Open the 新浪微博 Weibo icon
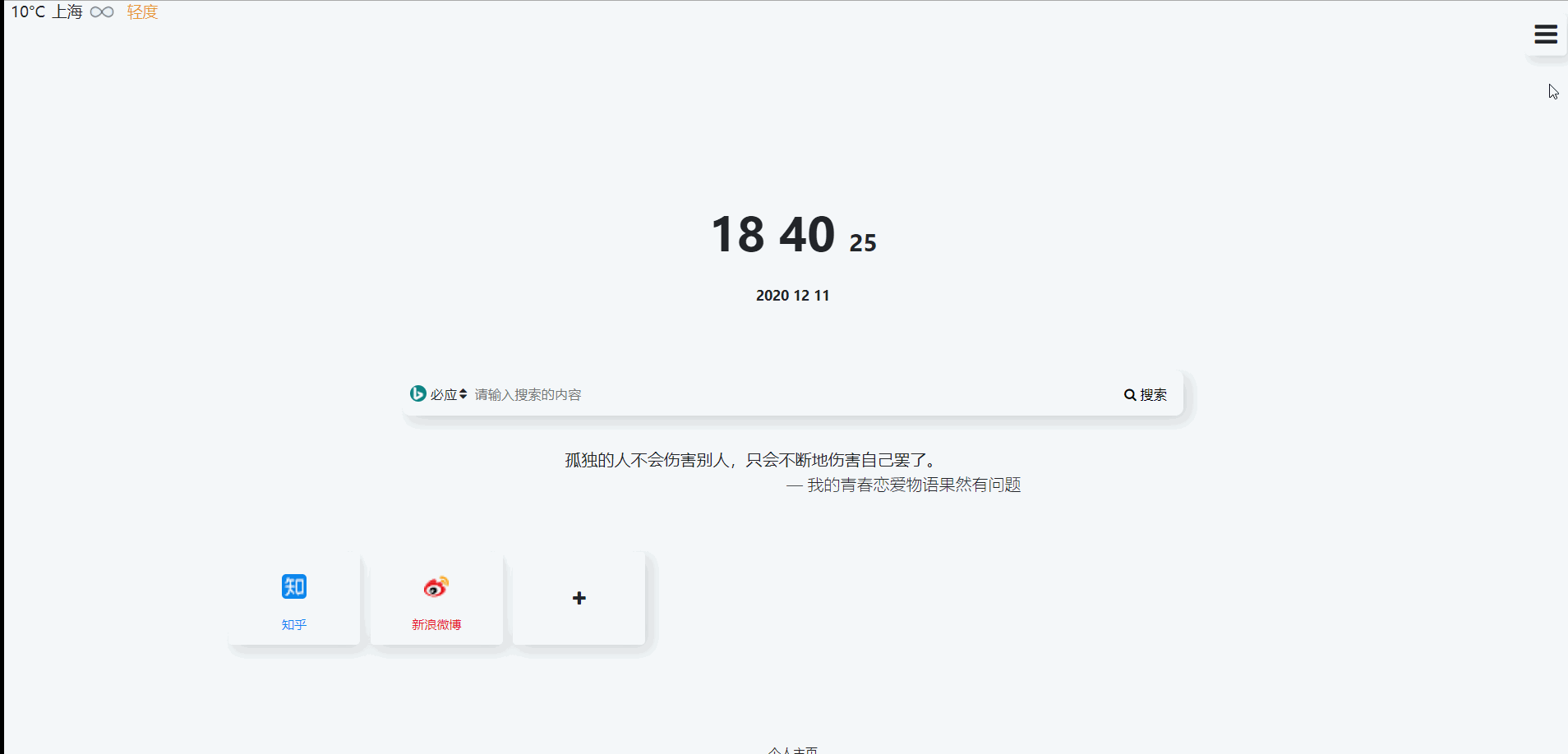The image size is (1568, 754). coord(436,586)
